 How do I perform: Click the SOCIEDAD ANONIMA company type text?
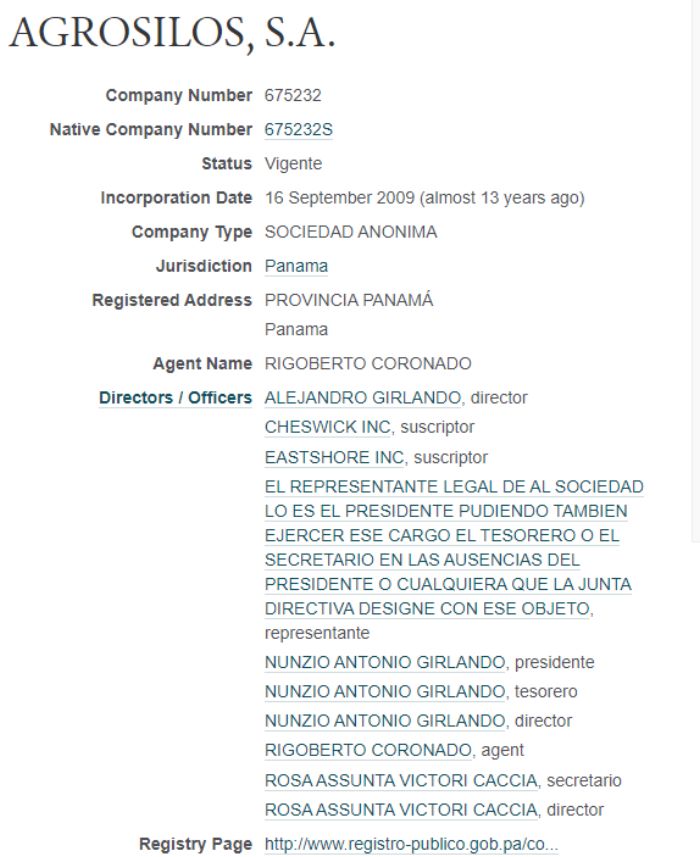point(351,232)
